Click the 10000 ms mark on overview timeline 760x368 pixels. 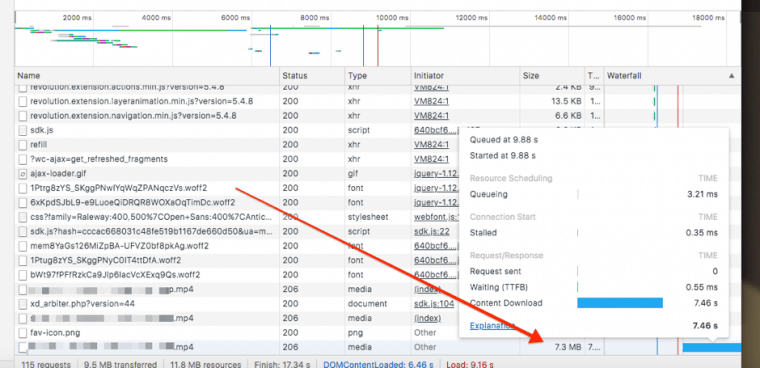tap(393, 17)
